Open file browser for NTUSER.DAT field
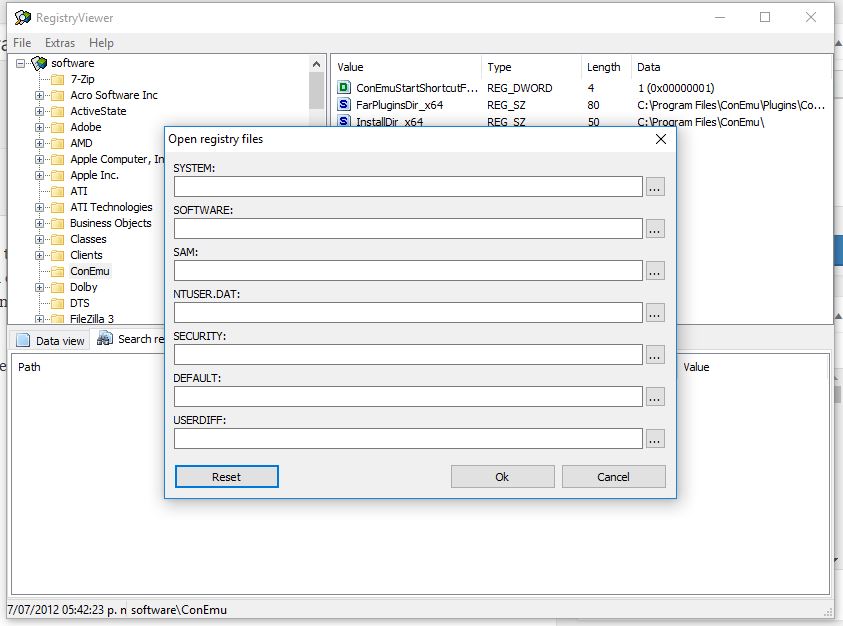The width and height of the screenshot is (843, 626). click(x=655, y=313)
